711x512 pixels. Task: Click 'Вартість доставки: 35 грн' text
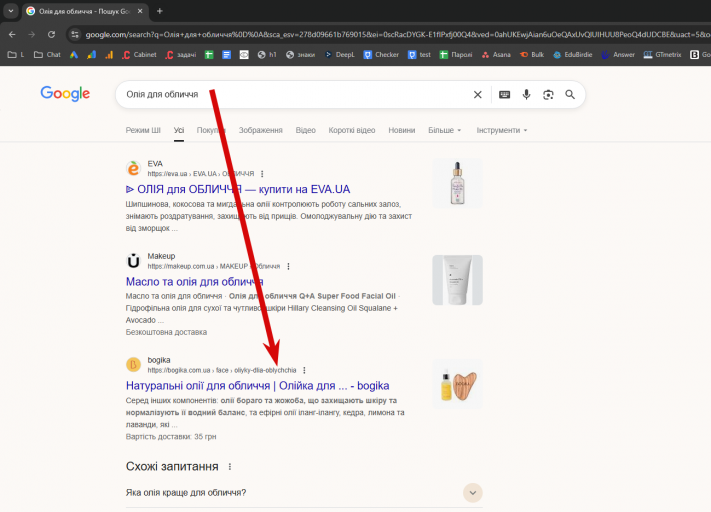point(171,437)
